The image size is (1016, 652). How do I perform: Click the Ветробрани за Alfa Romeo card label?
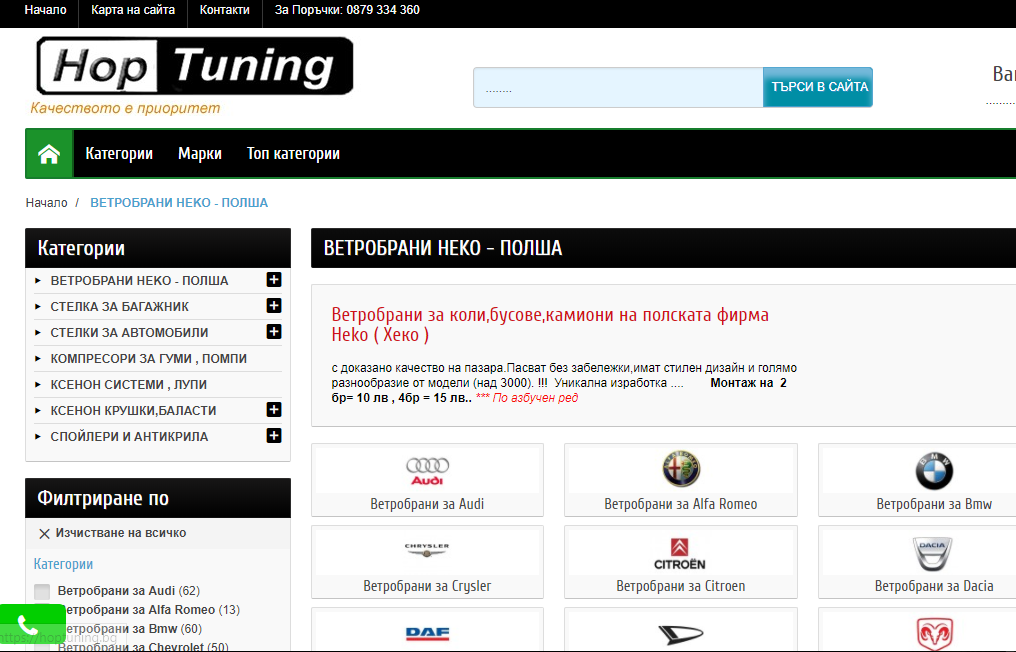click(680, 504)
